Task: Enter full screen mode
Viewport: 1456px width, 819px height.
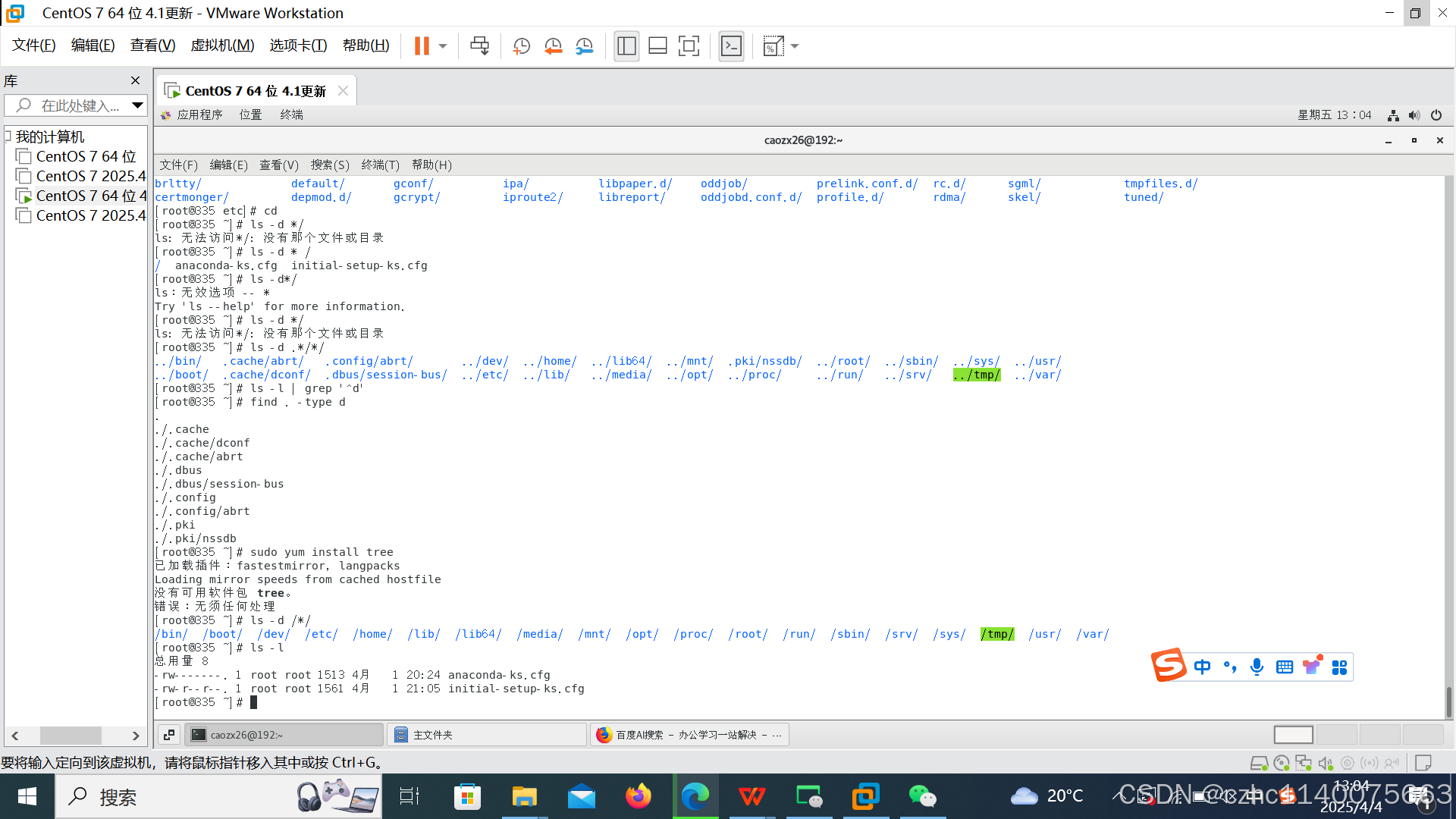Action: [x=689, y=46]
